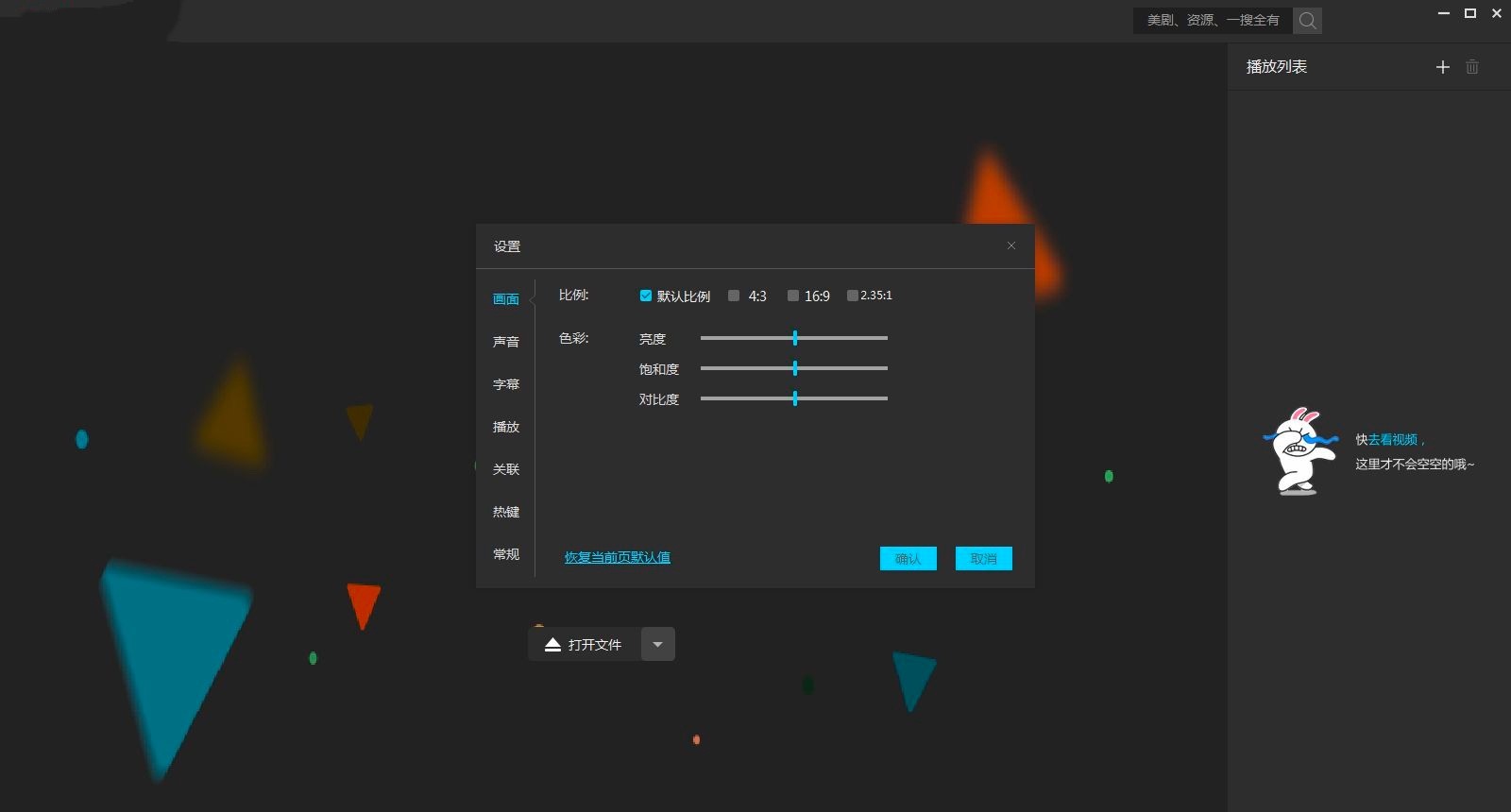Close the 设置 dialog with X

1011,245
